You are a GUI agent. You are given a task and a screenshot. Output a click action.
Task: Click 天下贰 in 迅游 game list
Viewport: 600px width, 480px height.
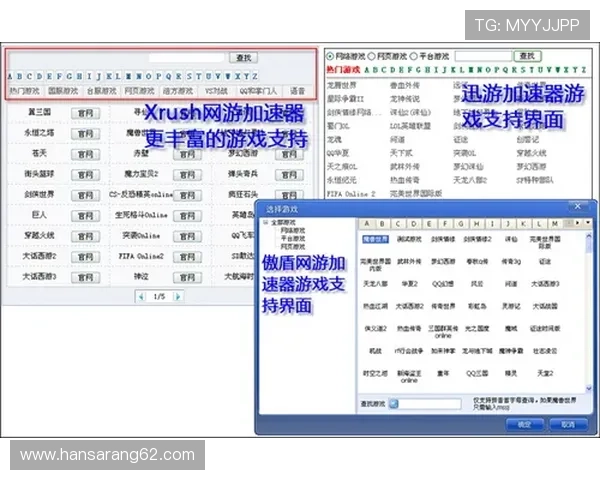coord(401,153)
